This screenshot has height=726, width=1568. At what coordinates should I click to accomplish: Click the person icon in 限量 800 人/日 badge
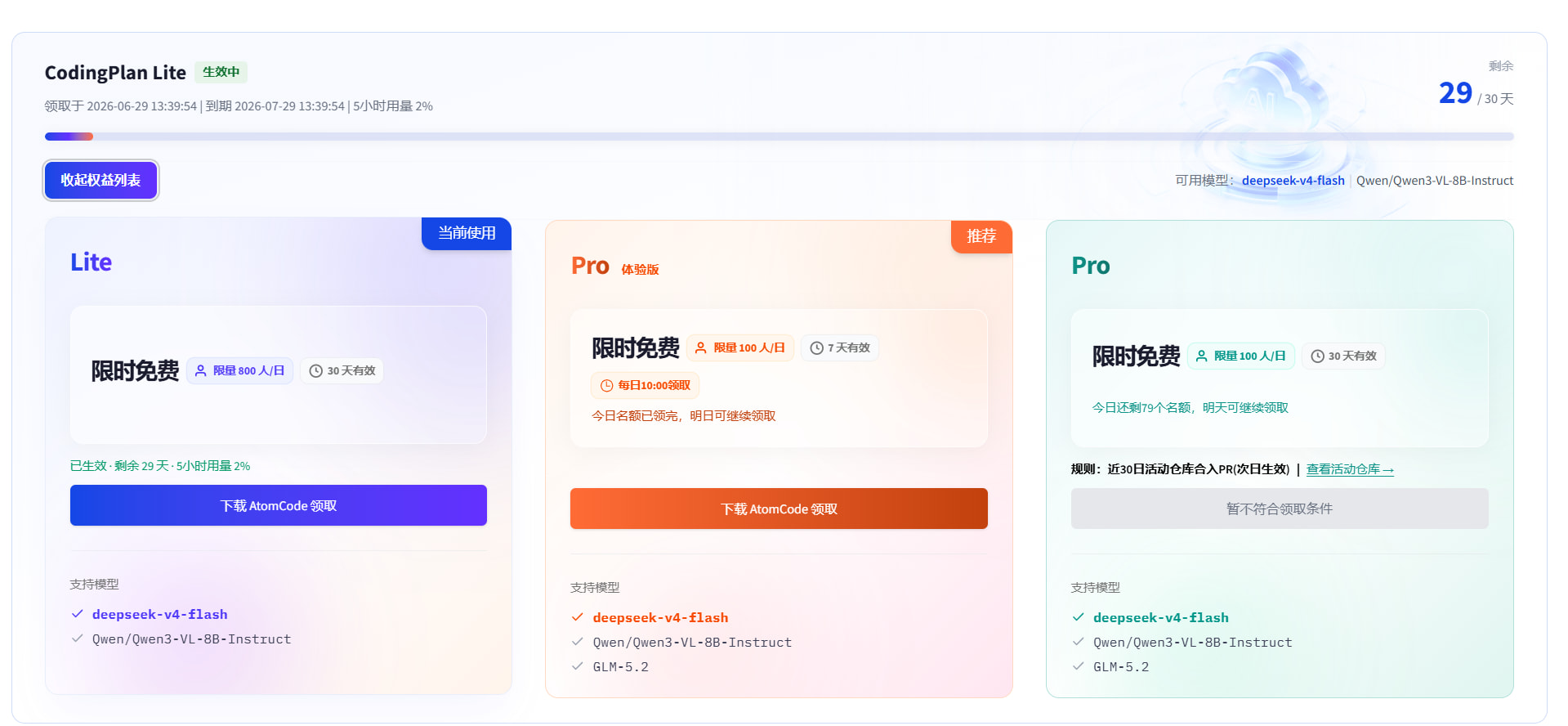[x=200, y=370]
